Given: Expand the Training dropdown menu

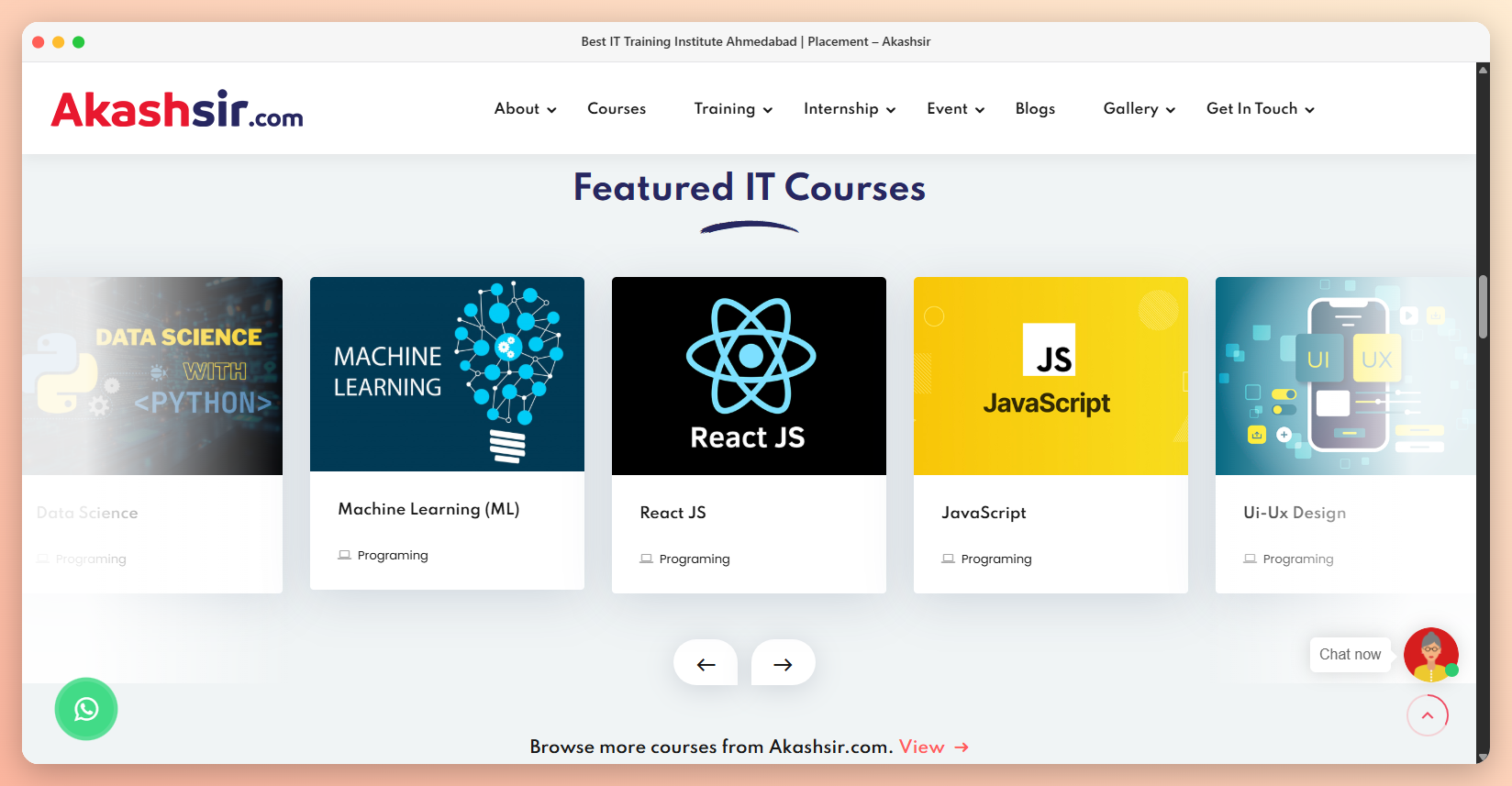Looking at the screenshot, I should pos(733,108).
